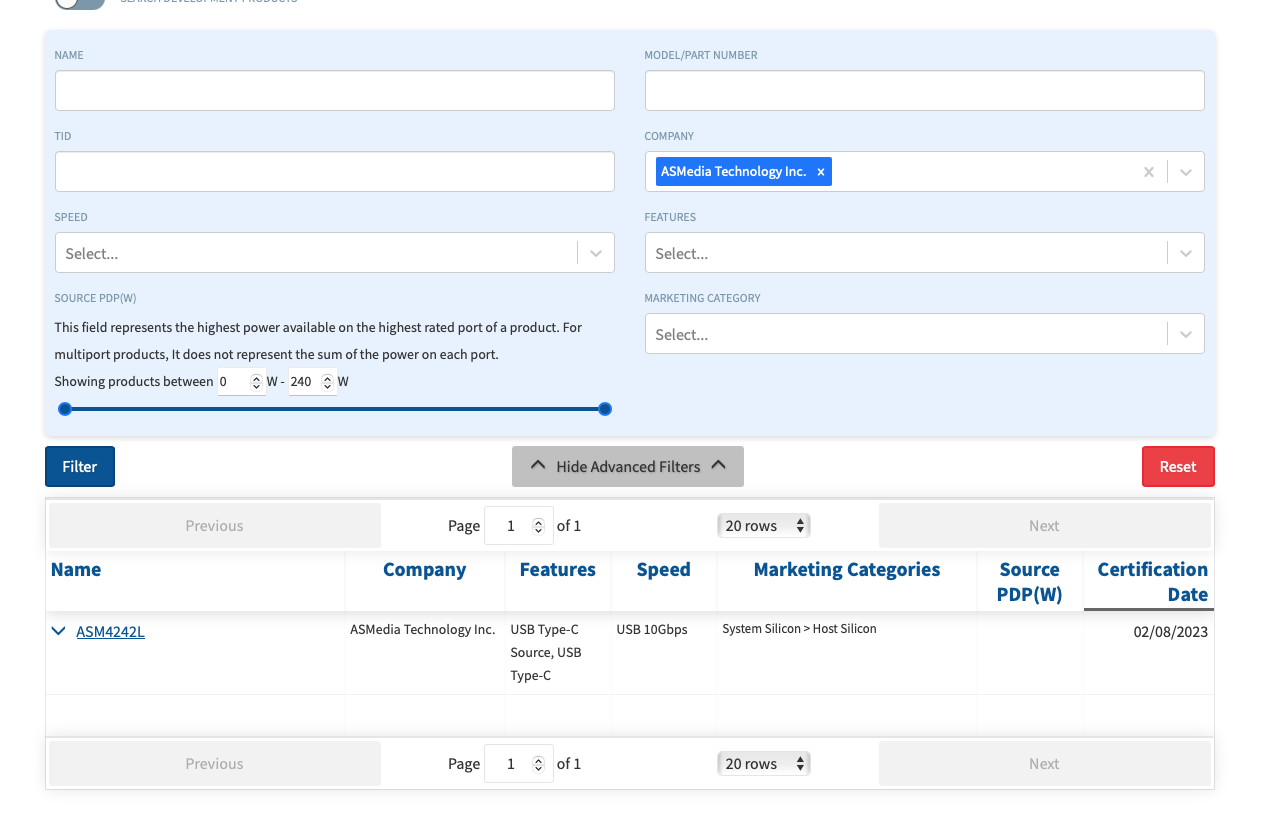Viewport: 1268px width, 822px height.
Task: Click the bottom Next page button
Action: tap(1044, 764)
